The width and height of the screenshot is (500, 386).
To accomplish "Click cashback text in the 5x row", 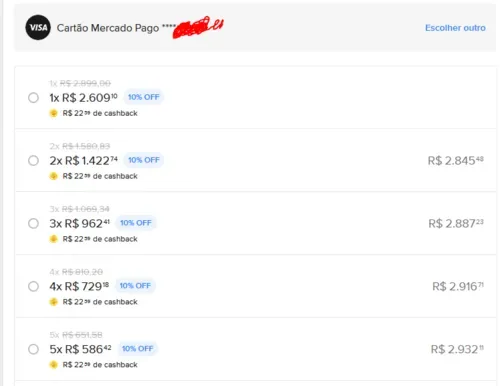I will tap(100, 365).
